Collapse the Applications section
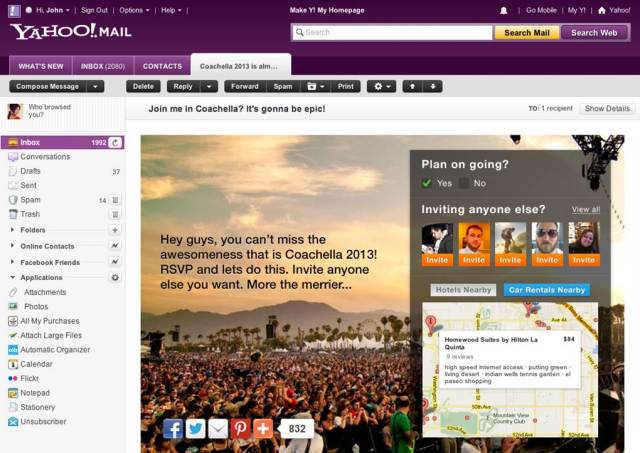640x453 pixels. click(x=13, y=277)
